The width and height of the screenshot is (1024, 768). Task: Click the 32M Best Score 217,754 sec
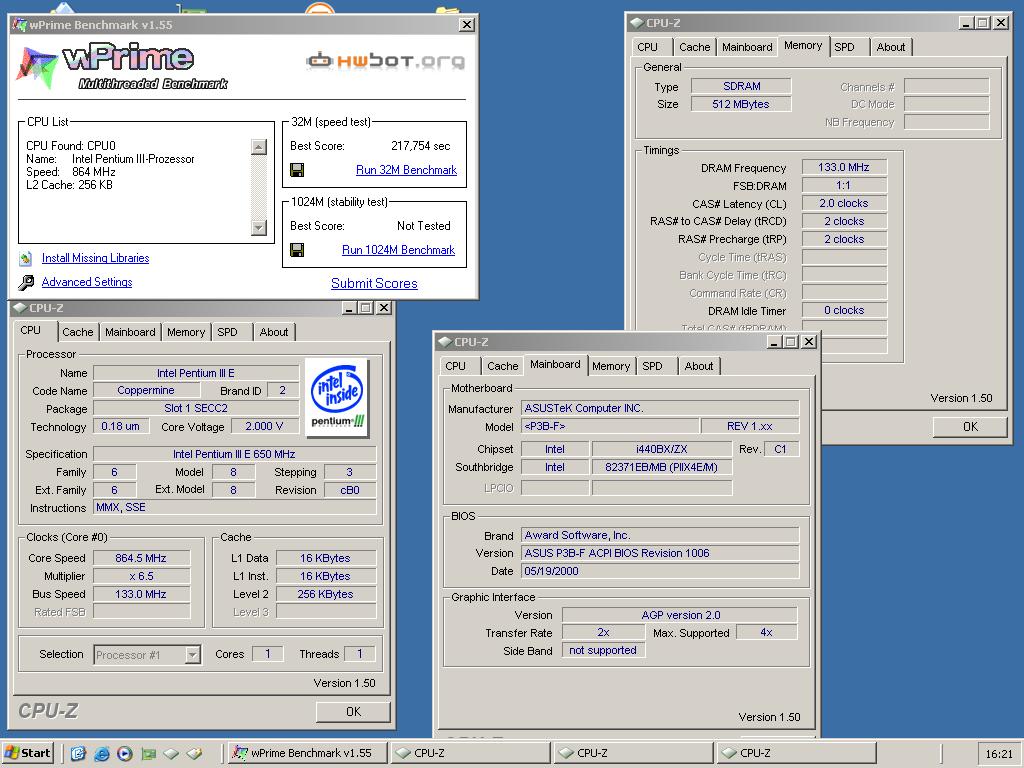(x=421, y=146)
